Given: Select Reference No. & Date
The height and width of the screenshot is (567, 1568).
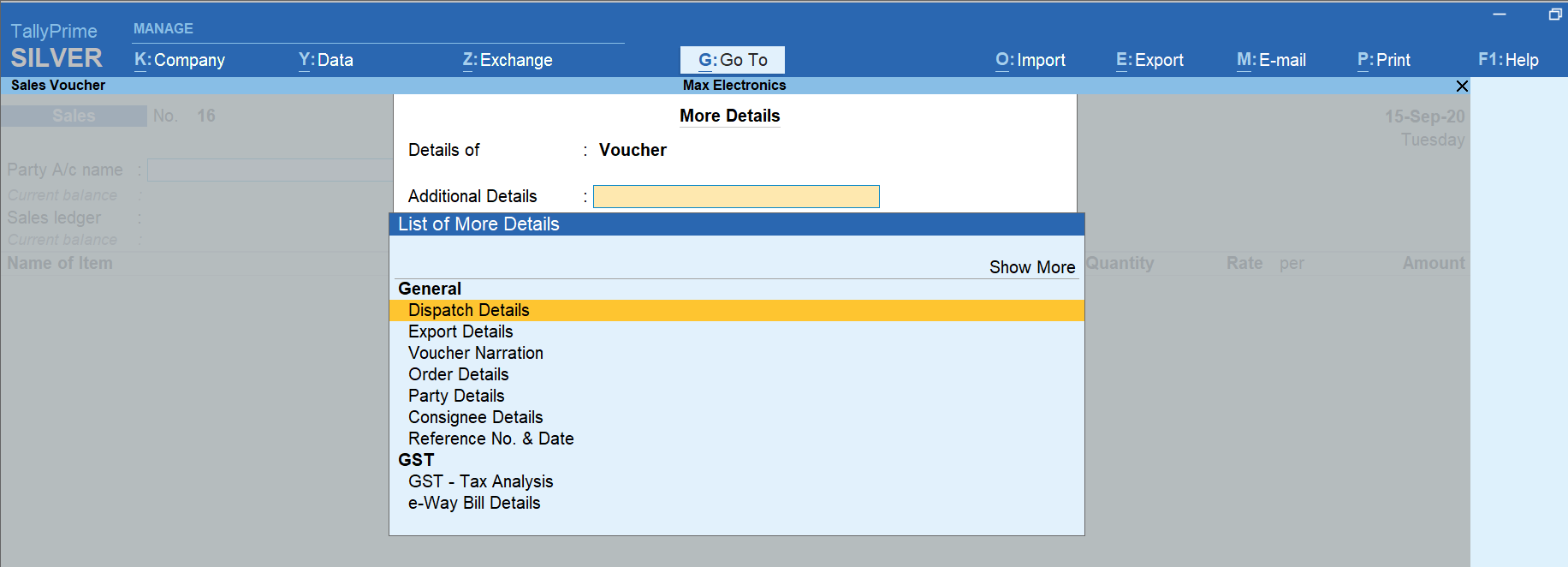Looking at the screenshot, I should pos(737,439).
